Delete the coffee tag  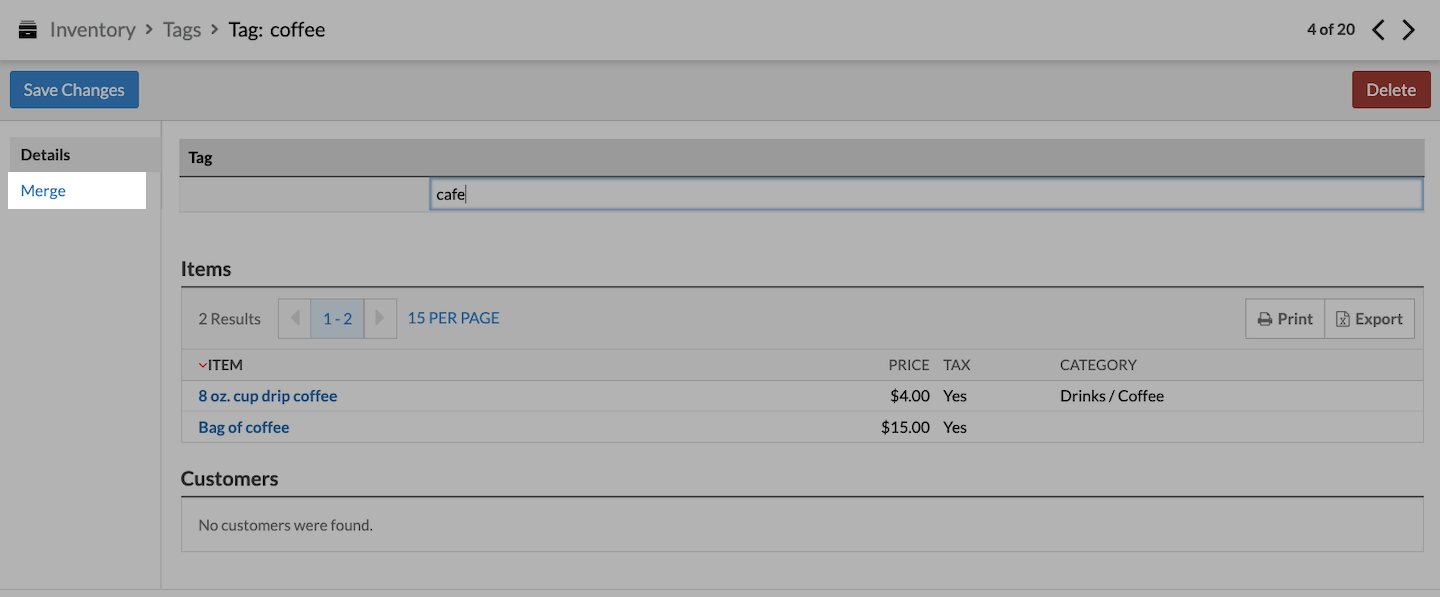1390,90
